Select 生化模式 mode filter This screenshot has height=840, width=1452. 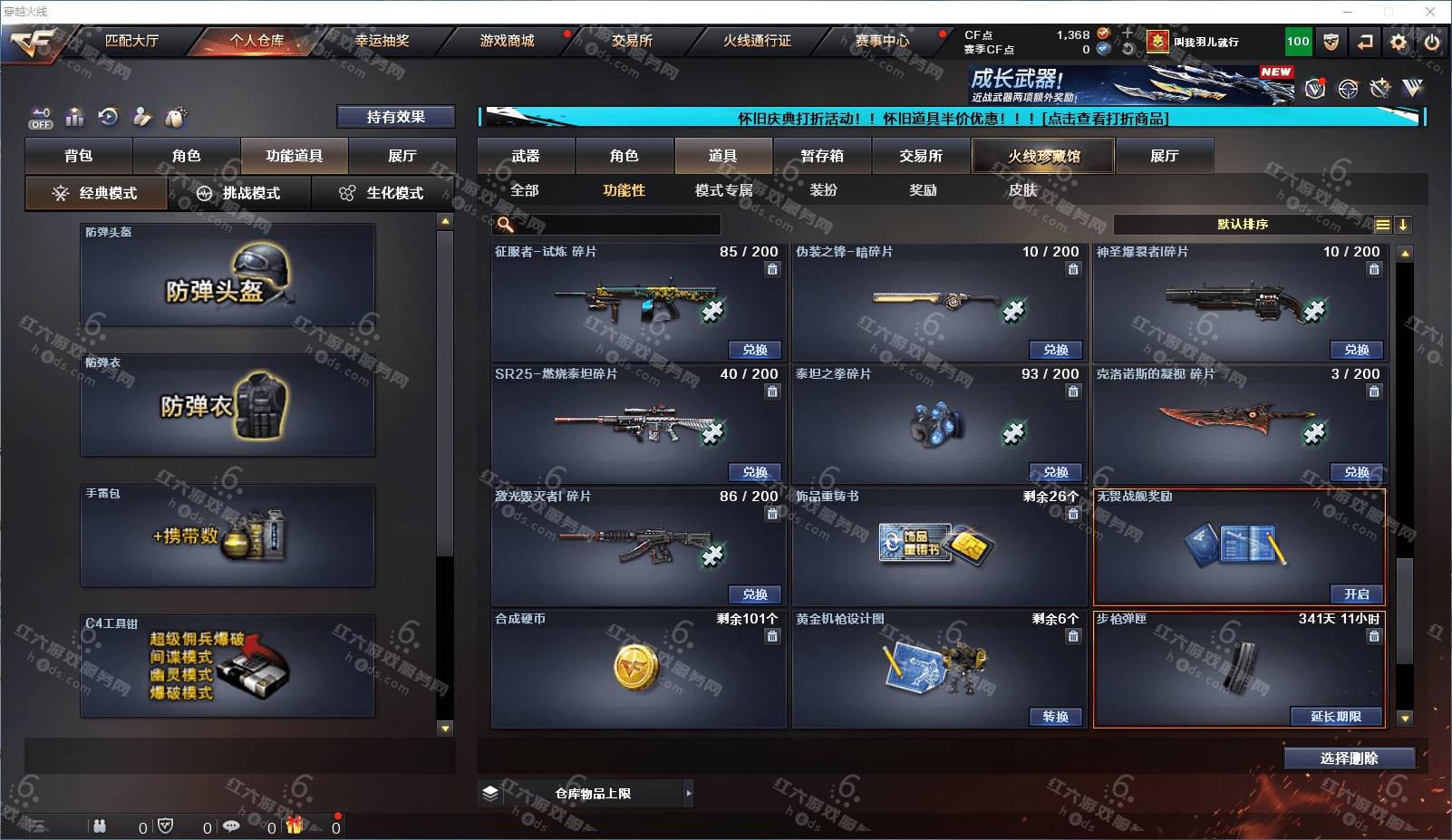(x=383, y=193)
